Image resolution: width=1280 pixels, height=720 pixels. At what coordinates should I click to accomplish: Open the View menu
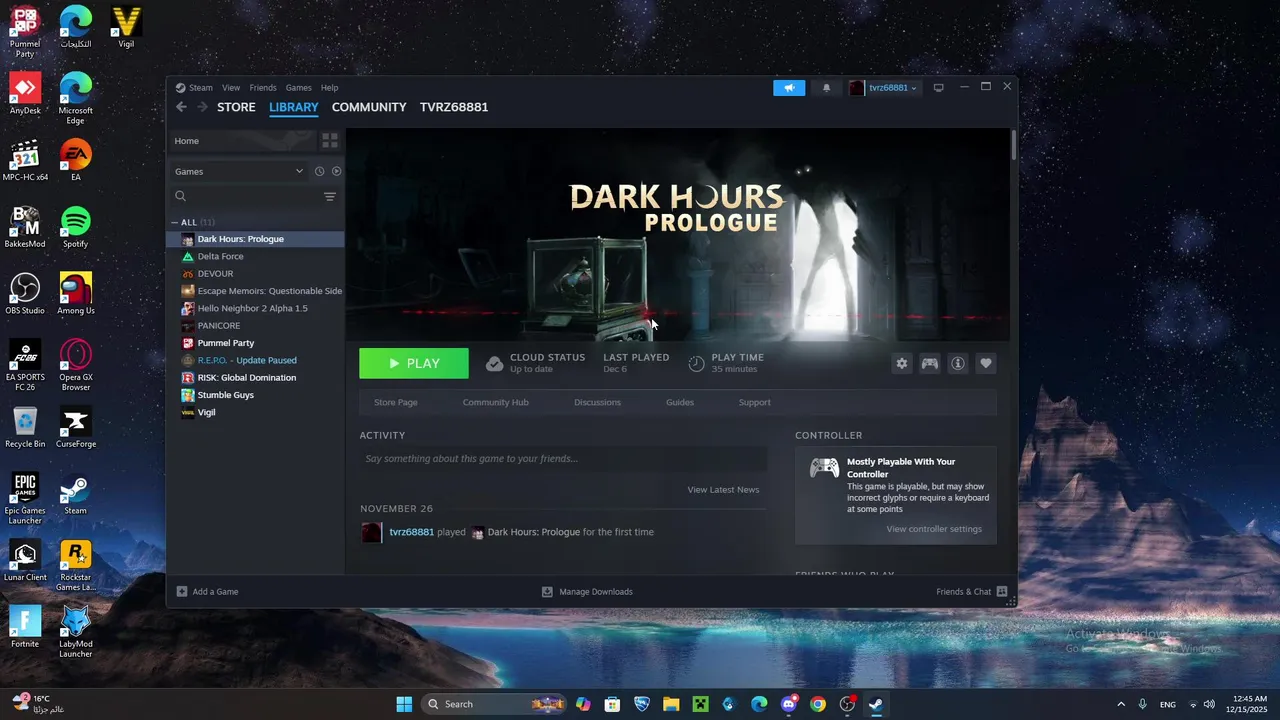point(231,88)
